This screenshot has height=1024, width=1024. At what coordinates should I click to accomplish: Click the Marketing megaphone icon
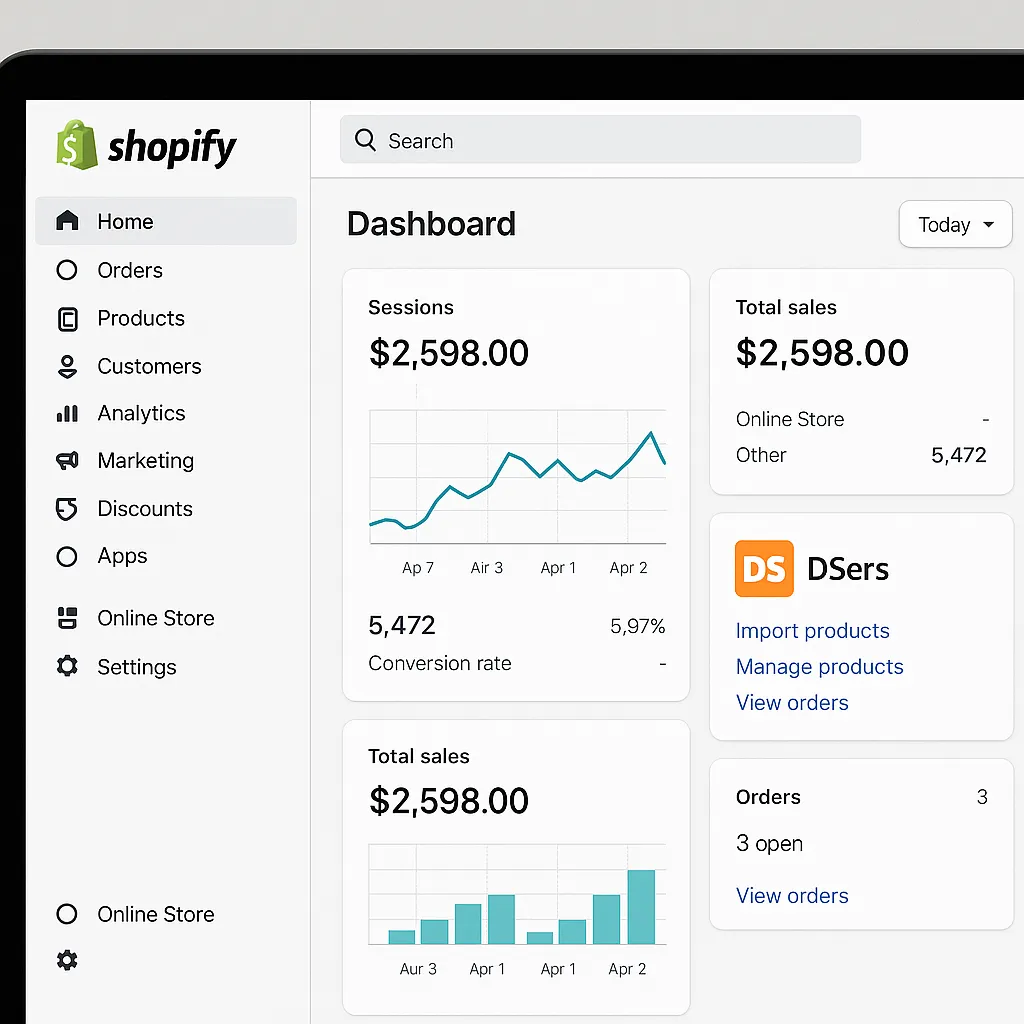(x=67, y=460)
